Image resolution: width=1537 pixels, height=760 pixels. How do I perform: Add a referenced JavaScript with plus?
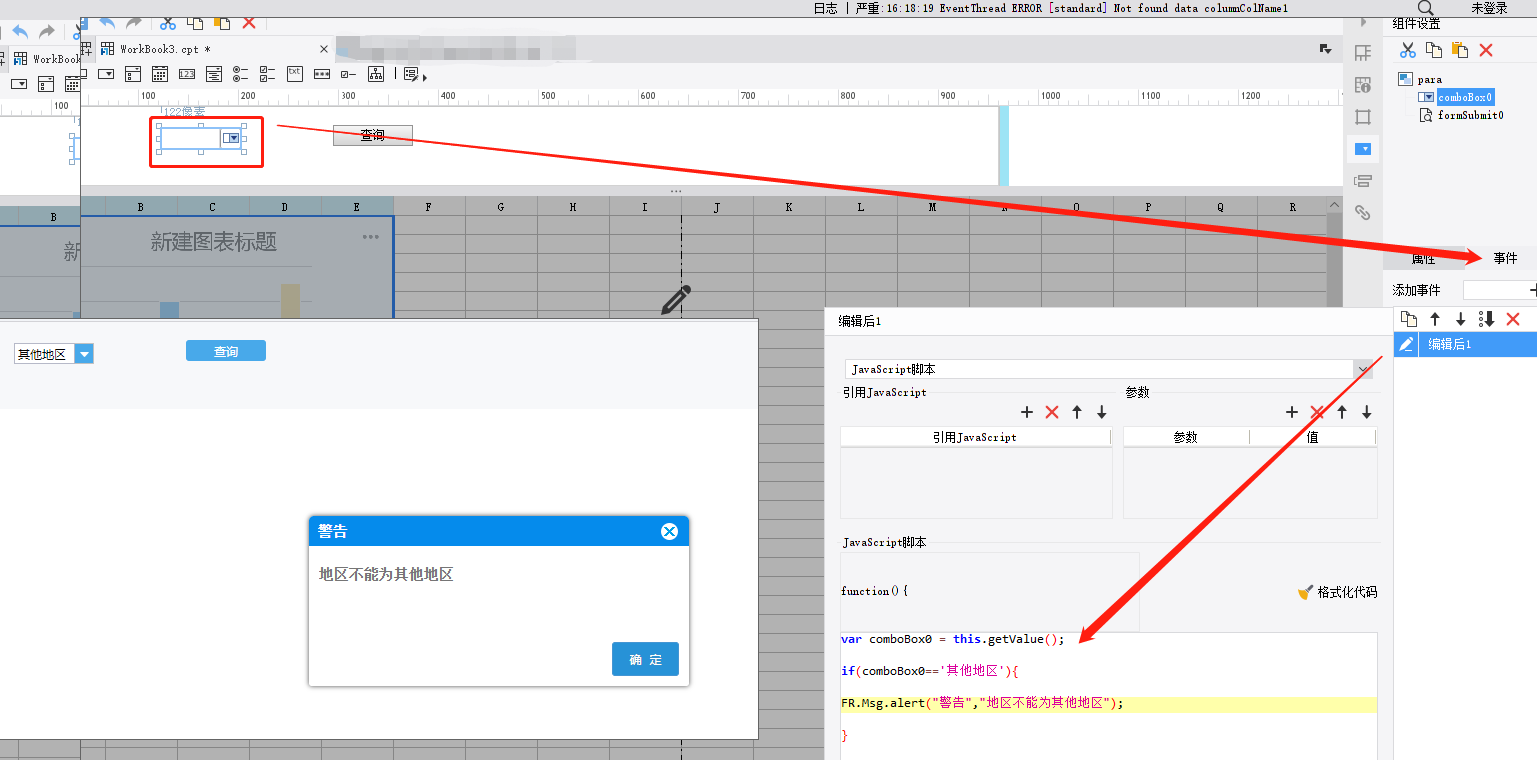point(1027,412)
